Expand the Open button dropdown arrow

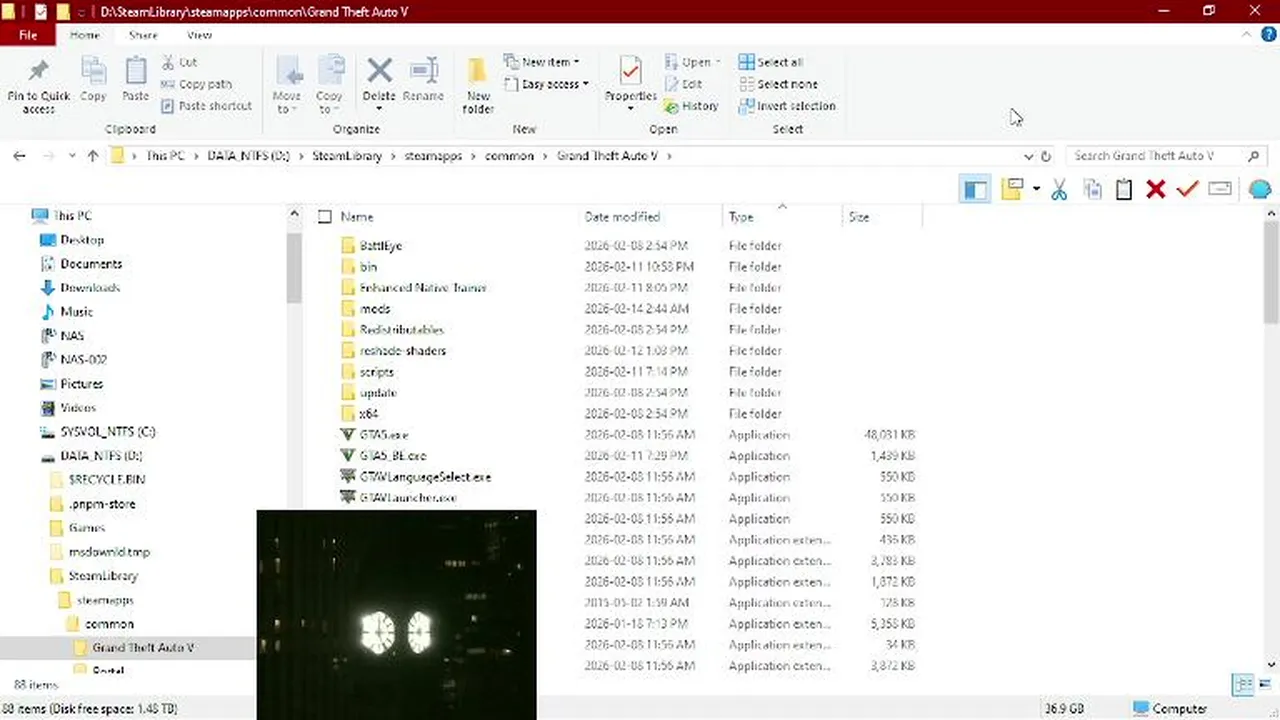click(718, 62)
